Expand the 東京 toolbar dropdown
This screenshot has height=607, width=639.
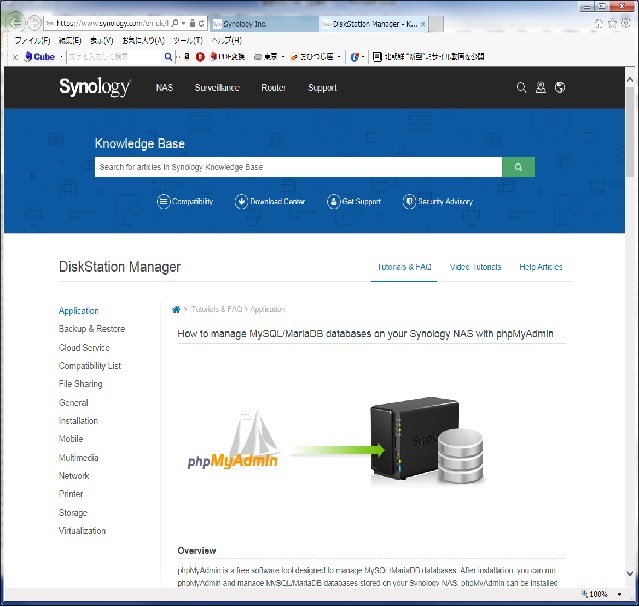tap(283, 57)
